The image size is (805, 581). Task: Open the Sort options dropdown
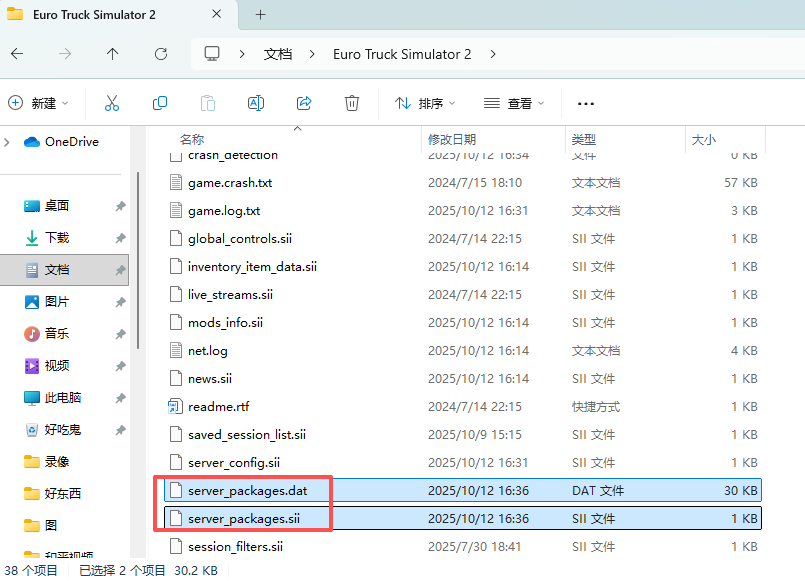[x=425, y=103]
